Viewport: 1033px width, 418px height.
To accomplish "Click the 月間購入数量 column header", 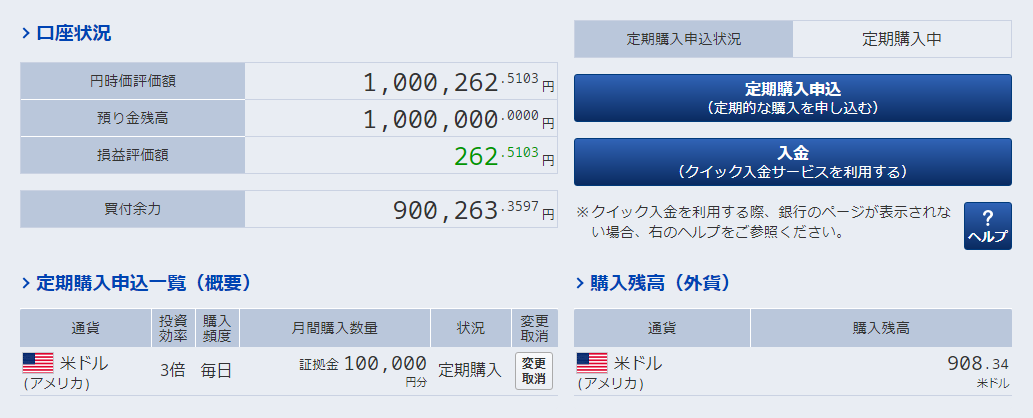I will 335,328.
